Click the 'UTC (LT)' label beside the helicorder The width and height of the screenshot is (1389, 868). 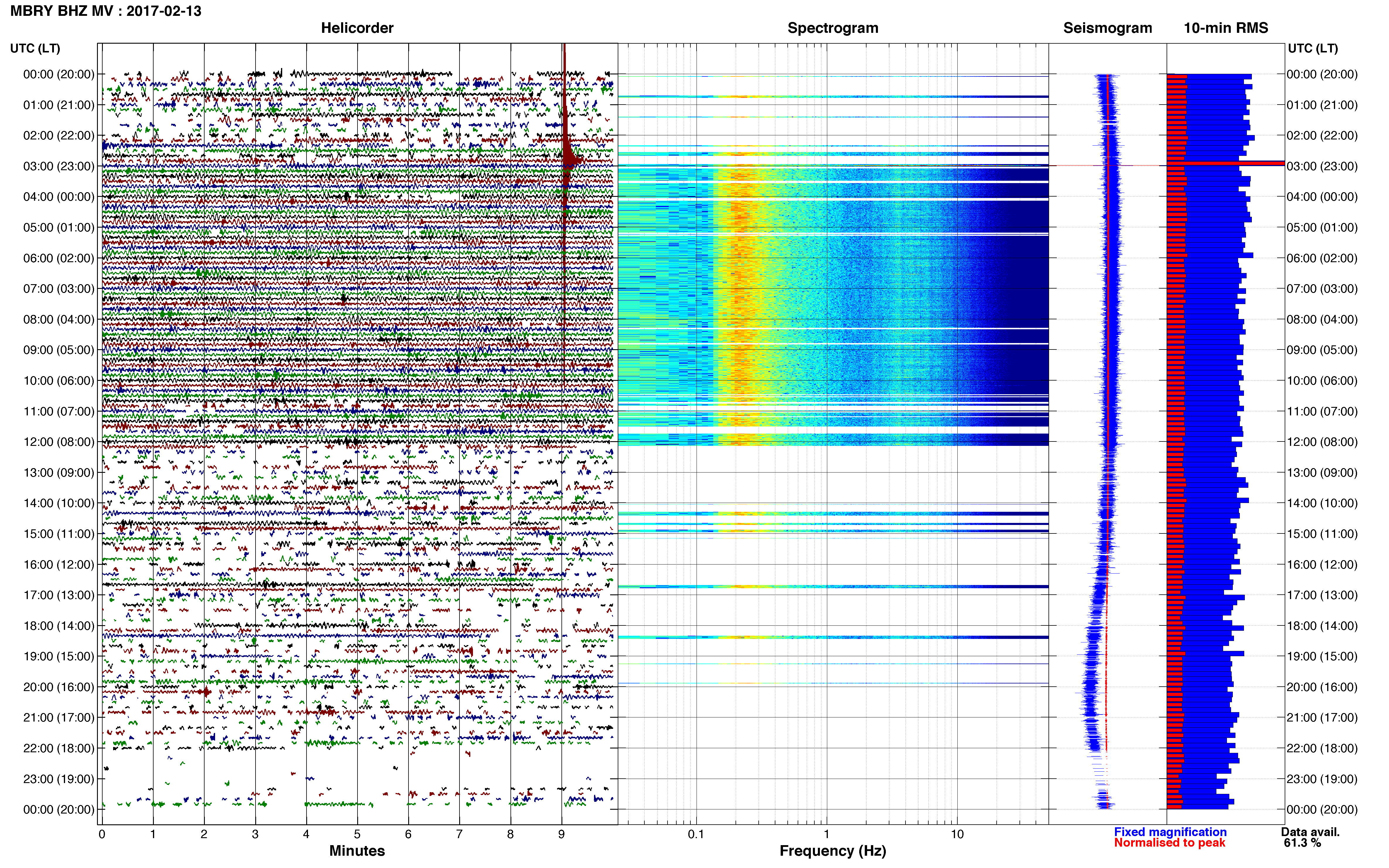click(x=35, y=48)
